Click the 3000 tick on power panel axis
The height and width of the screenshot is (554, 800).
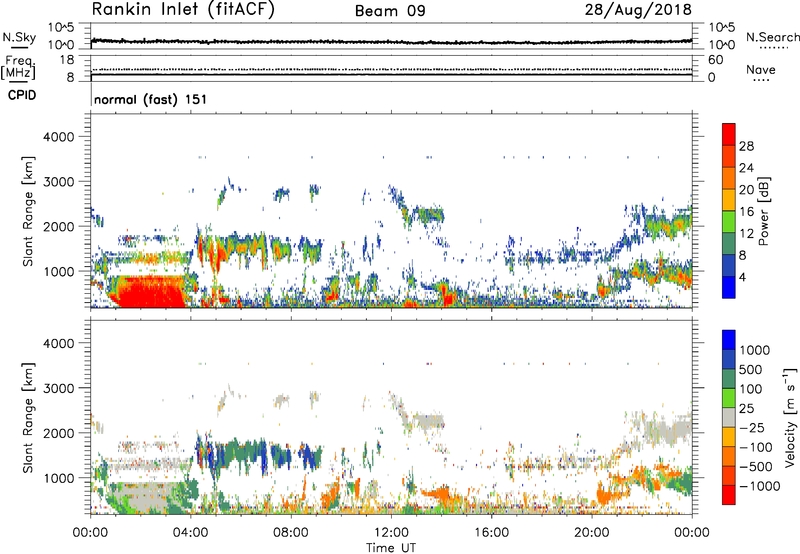(58, 182)
